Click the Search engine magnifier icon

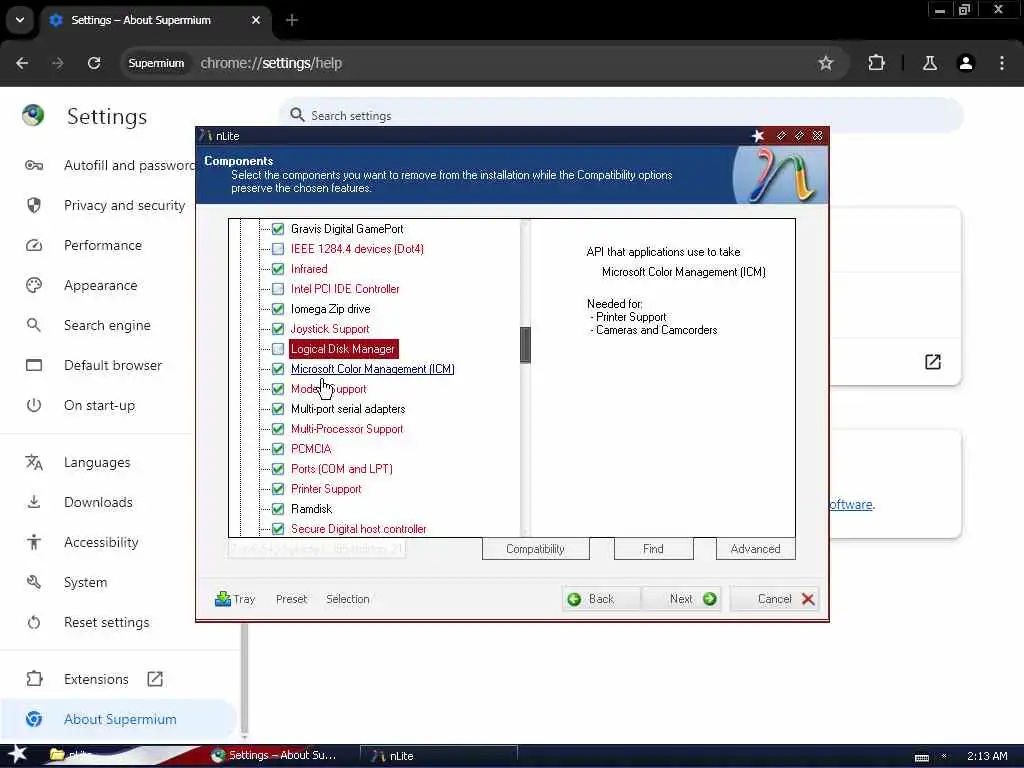coord(34,325)
